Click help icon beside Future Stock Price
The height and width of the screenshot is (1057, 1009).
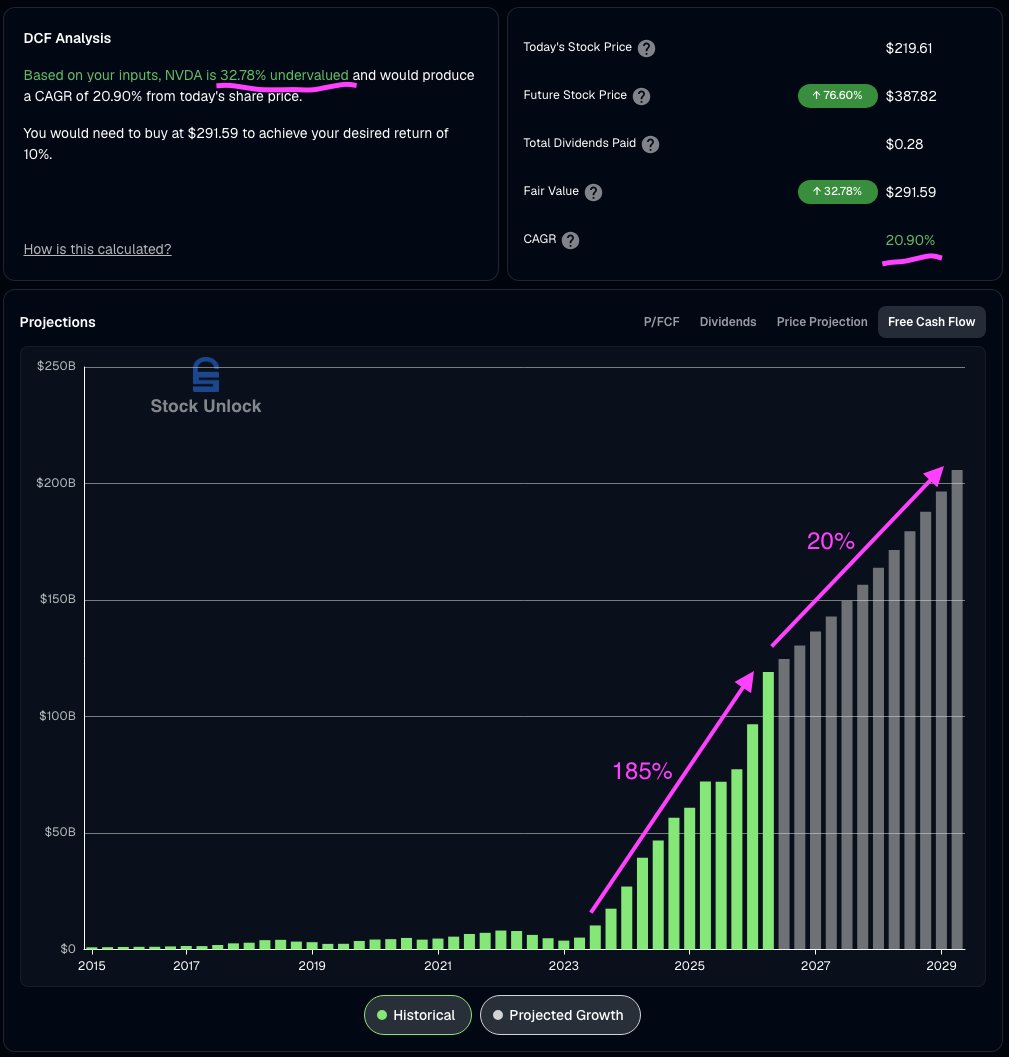click(642, 96)
